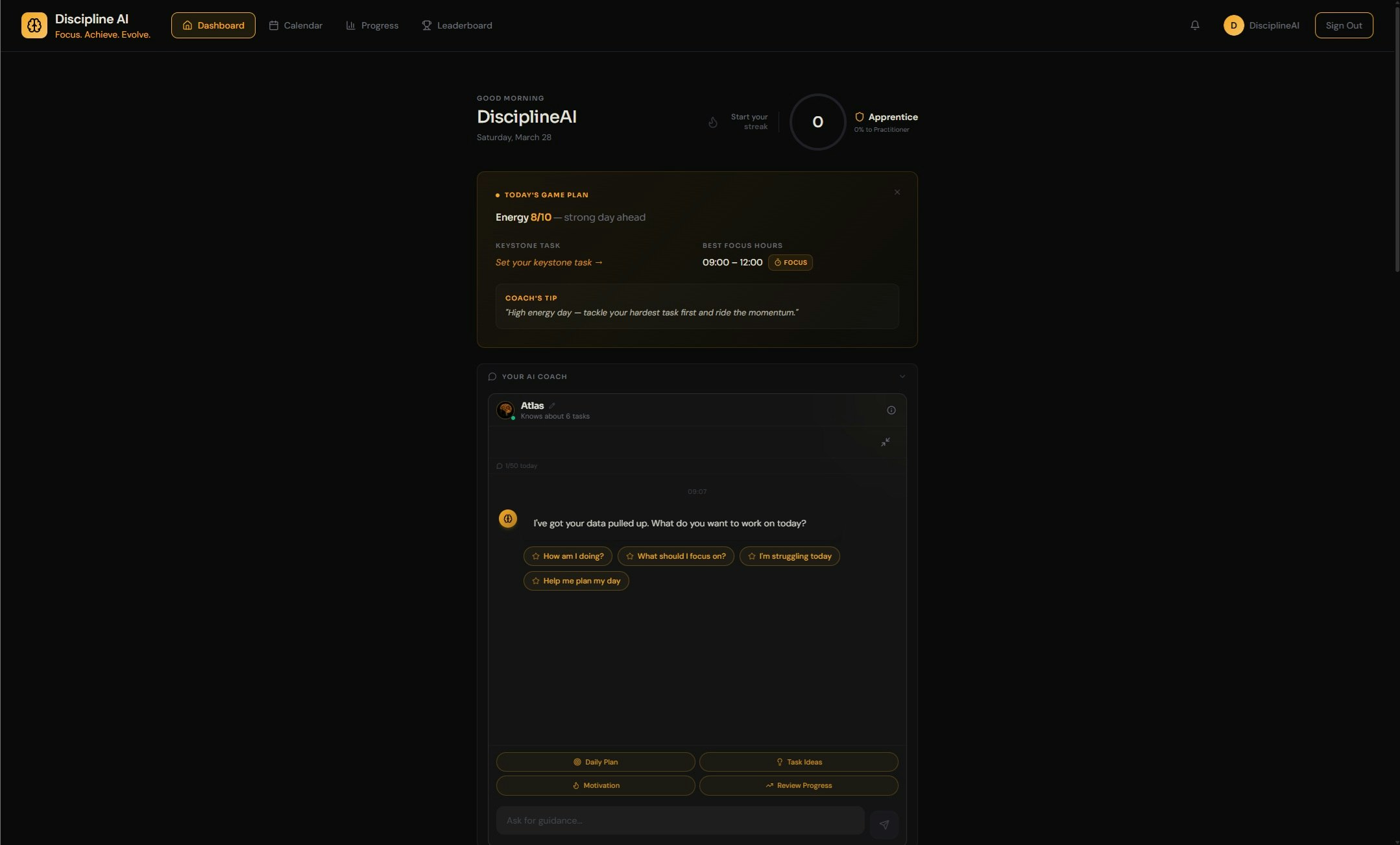Click the notification bell icon
1400x845 pixels.
point(1194,25)
